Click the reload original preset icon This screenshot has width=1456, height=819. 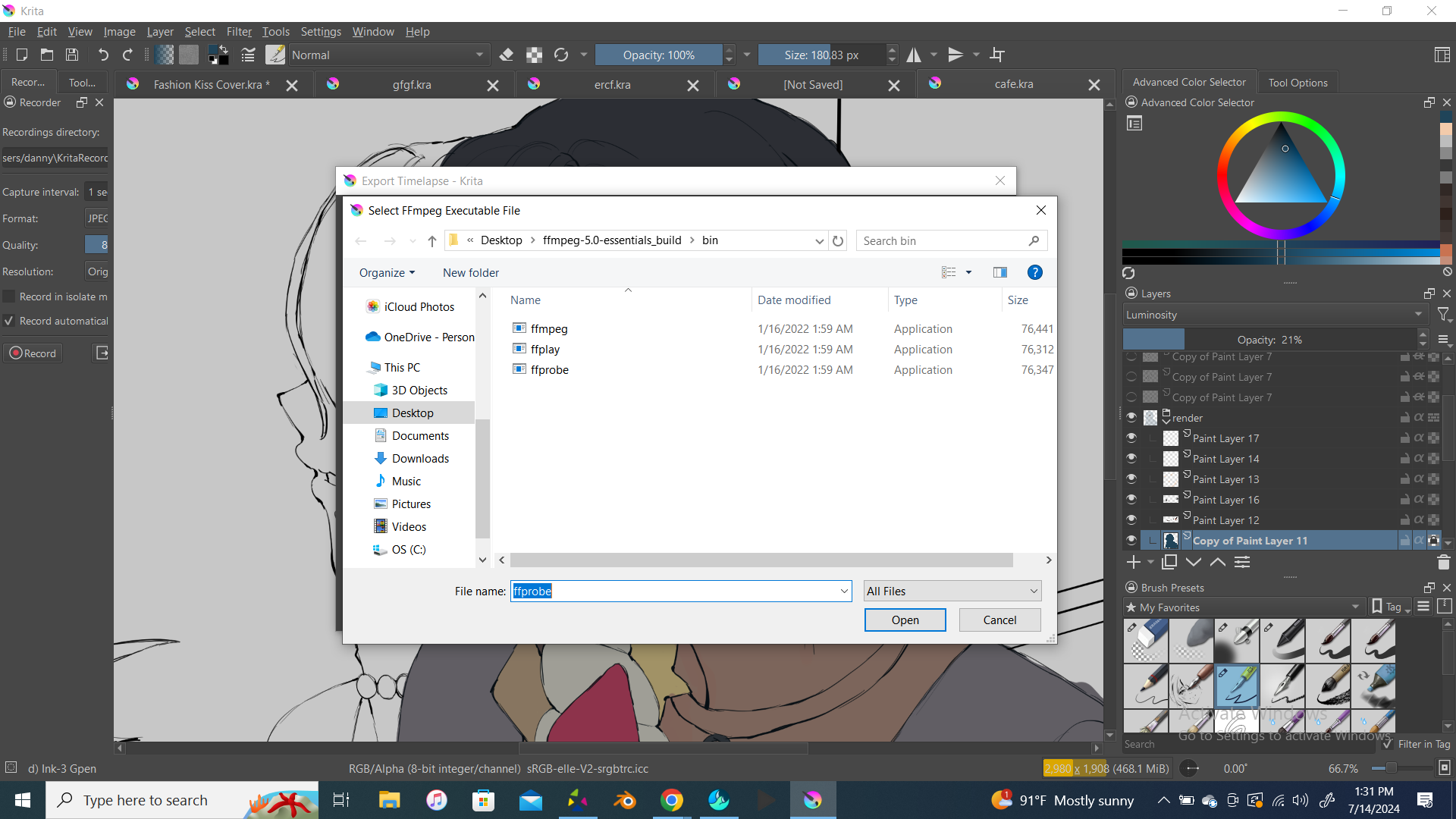[x=561, y=55]
